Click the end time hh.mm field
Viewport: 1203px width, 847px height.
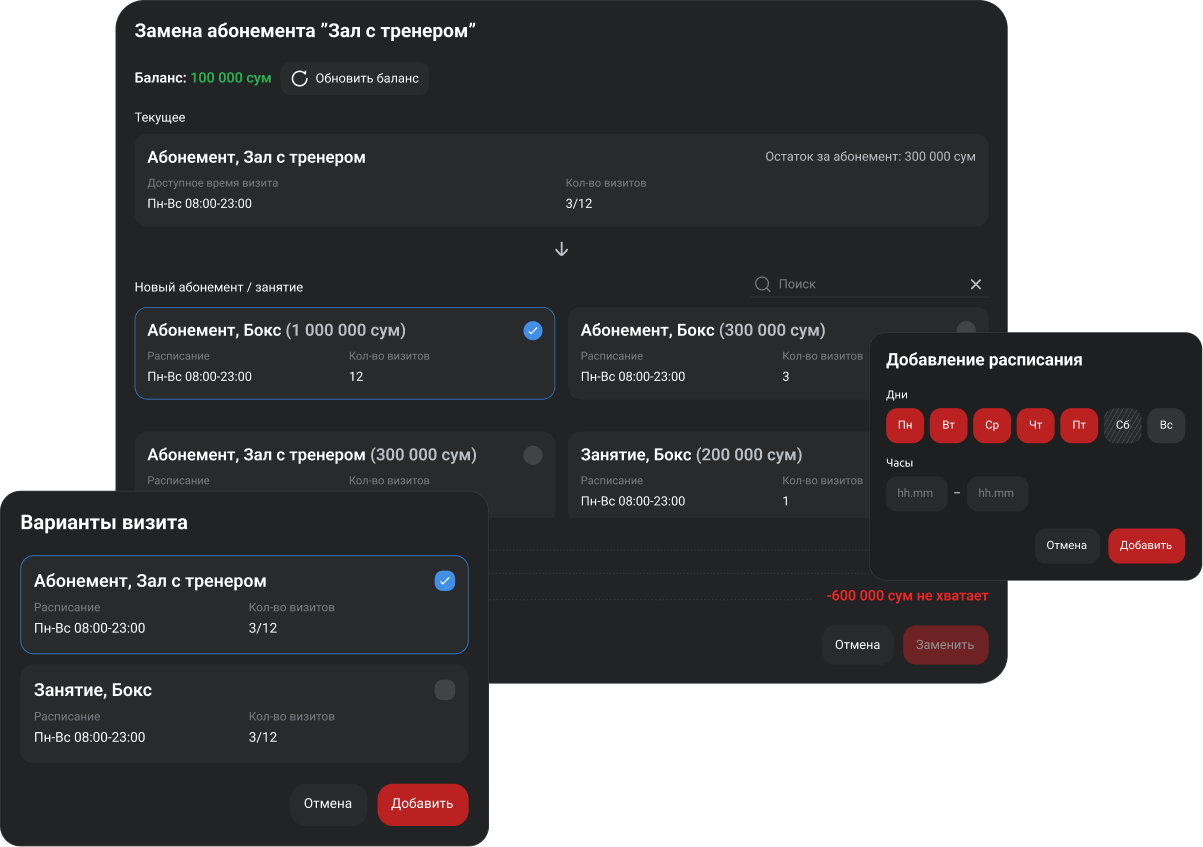click(x=997, y=493)
